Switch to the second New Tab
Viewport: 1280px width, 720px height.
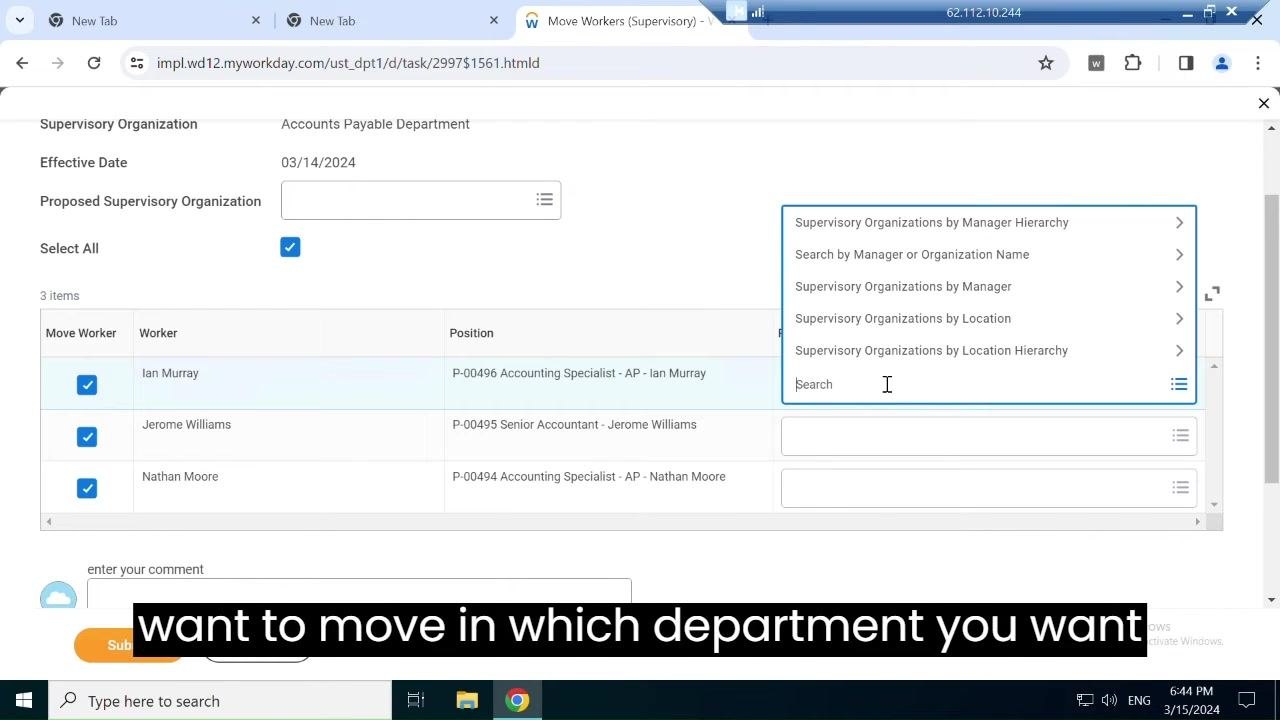coord(393,20)
